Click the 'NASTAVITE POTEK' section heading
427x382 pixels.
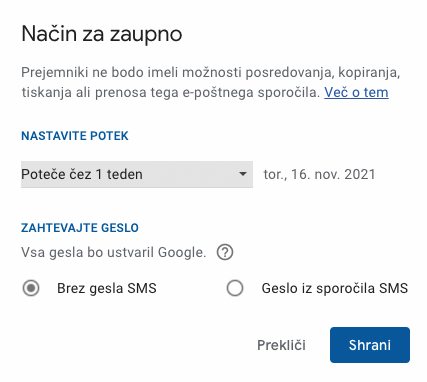(x=75, y=136)
